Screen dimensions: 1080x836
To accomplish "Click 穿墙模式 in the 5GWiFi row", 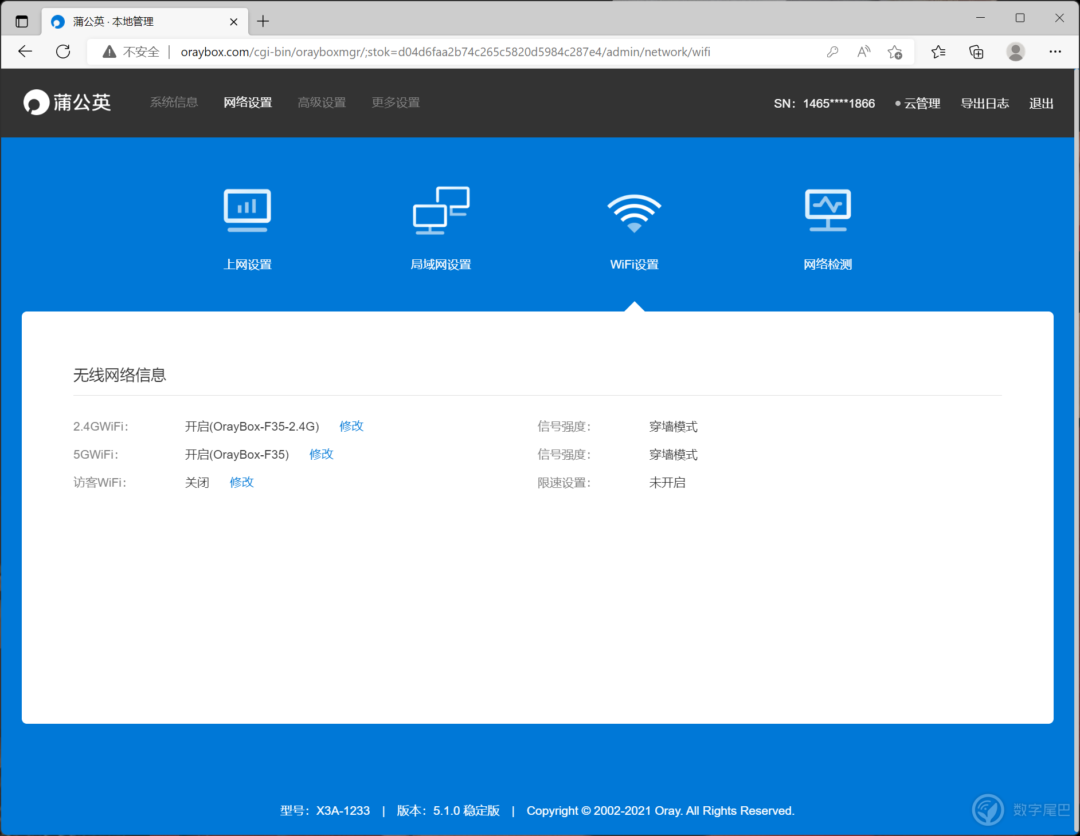I will [x=674, y=454].
